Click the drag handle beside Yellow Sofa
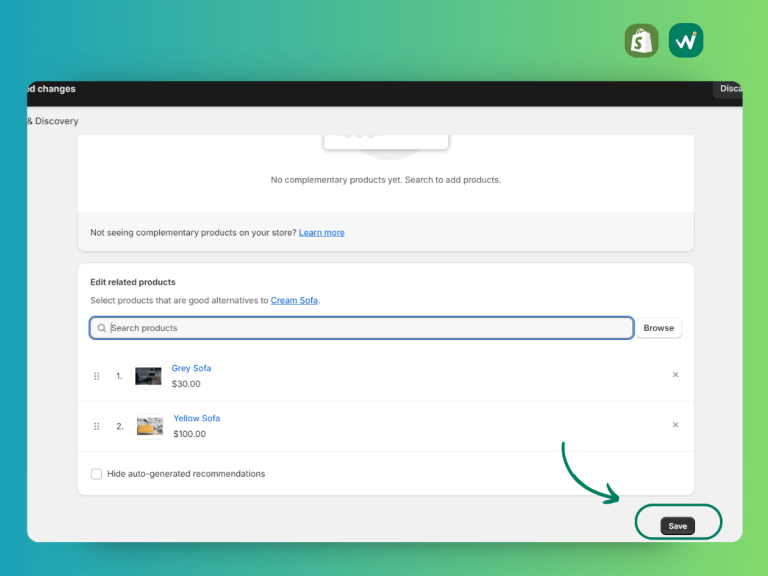768x576 pixels. click(96, 426)
